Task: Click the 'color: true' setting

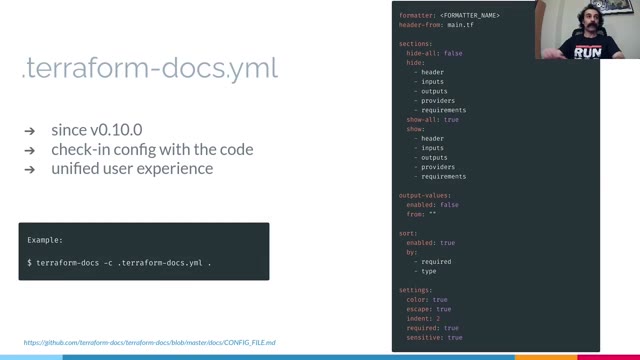Action: [x=427, y=300]
